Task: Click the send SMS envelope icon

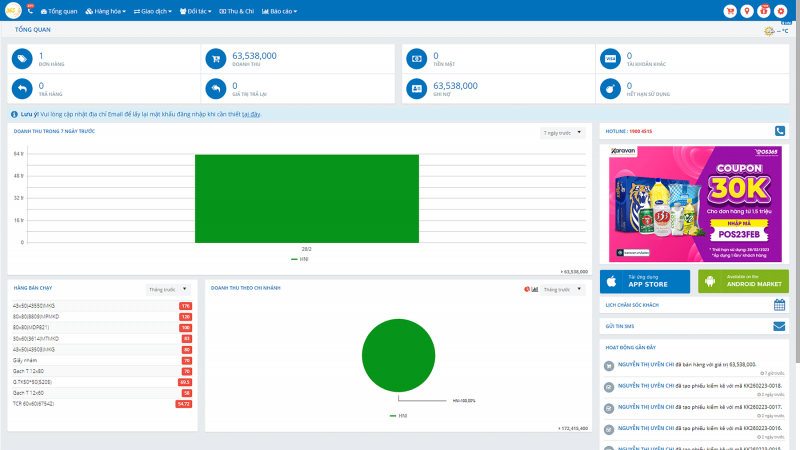Action: coord(779,326)
